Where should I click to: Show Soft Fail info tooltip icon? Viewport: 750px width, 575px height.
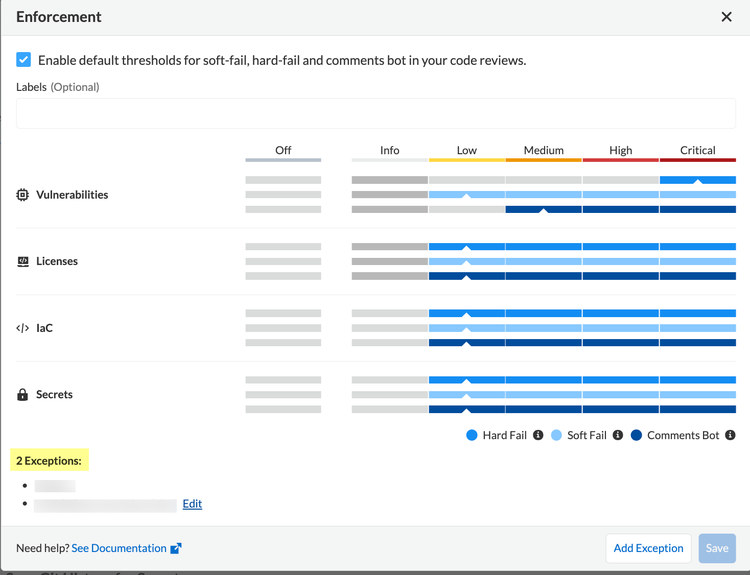[618, 435]
